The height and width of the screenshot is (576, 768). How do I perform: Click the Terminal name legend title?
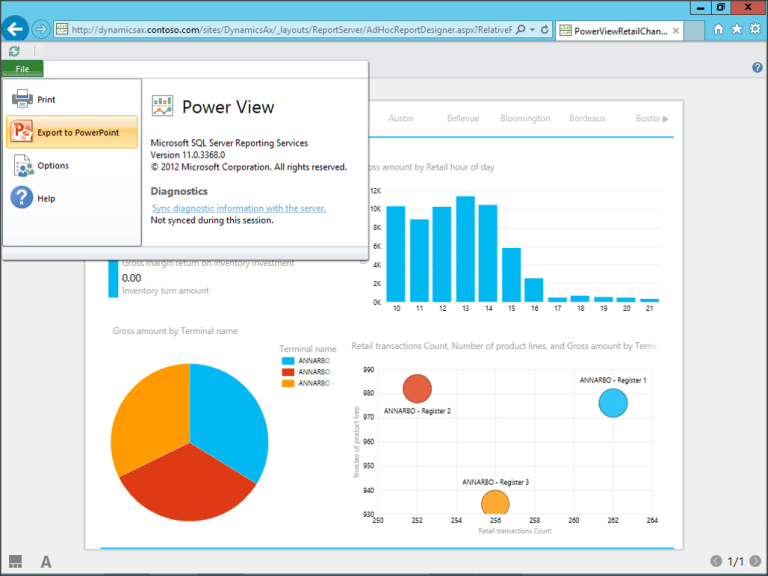(x=308, y=349)
